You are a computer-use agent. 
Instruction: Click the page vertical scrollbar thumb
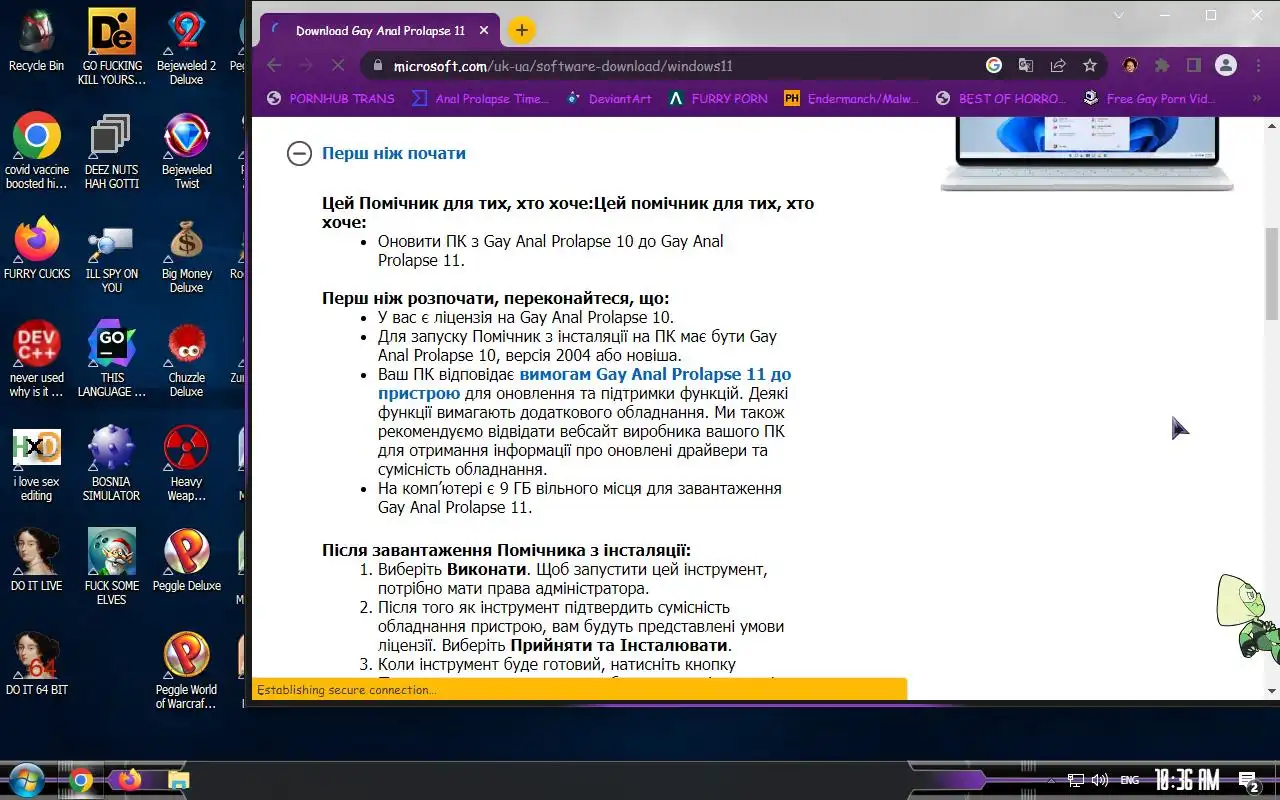(x=1272, y=273)
